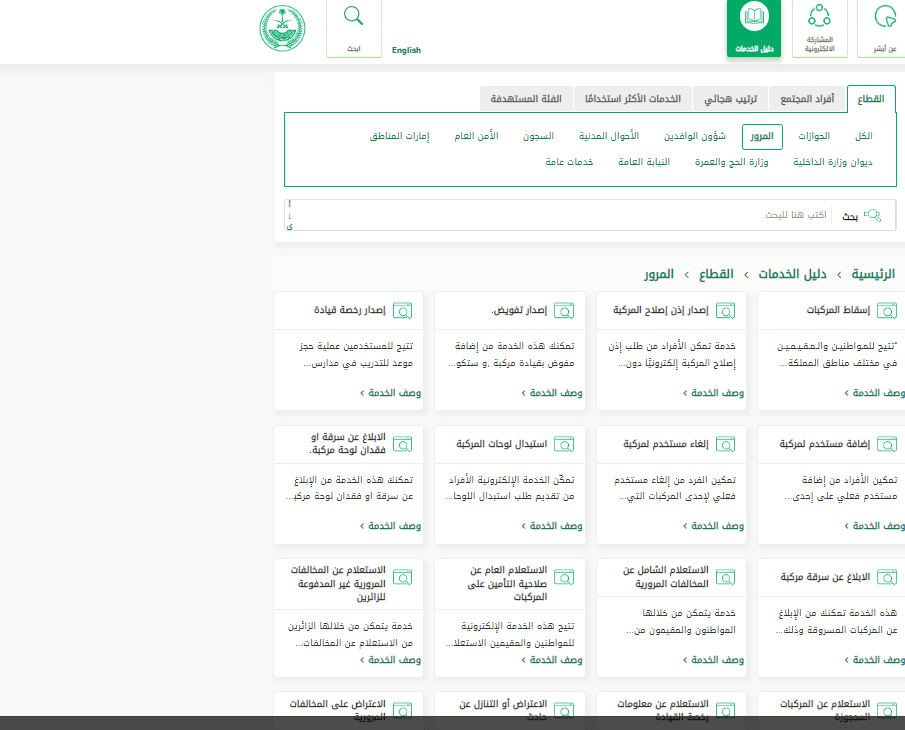
Task: Select the القطاع tab
Action: click(871, 99)
